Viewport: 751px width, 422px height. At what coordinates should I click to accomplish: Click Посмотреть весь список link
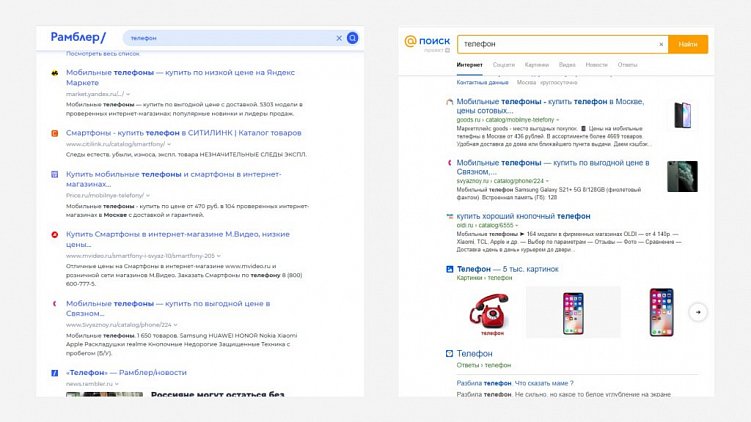(x=102, y=54)
